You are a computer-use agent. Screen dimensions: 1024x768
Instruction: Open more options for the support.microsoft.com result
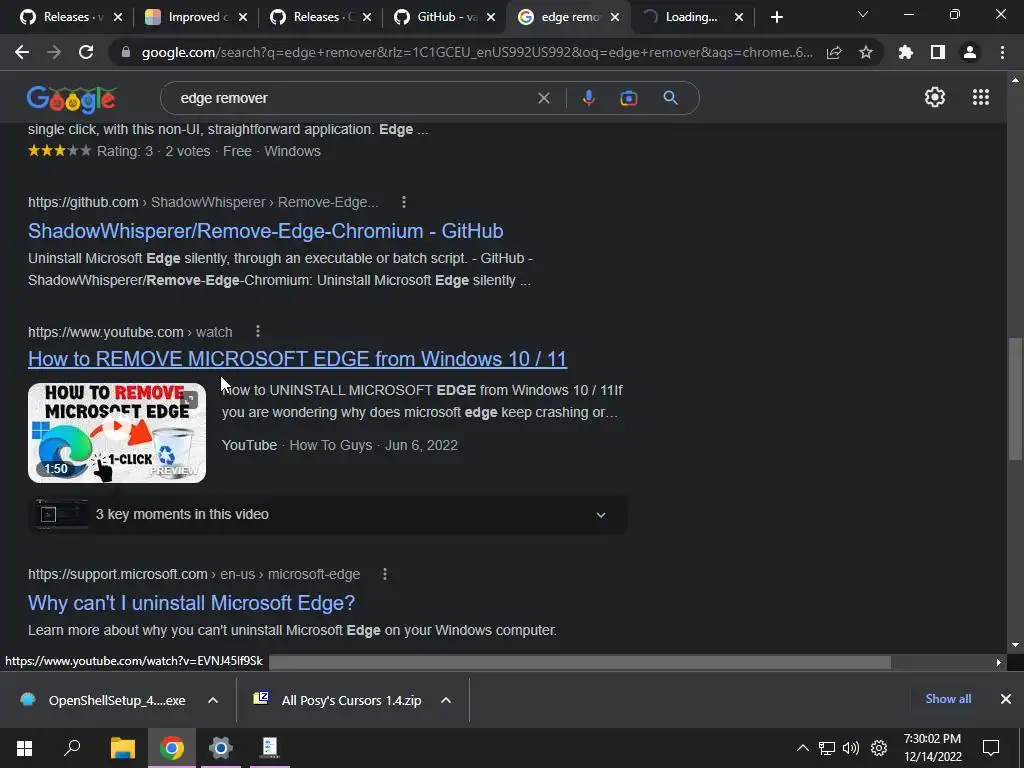coord(385,574)
